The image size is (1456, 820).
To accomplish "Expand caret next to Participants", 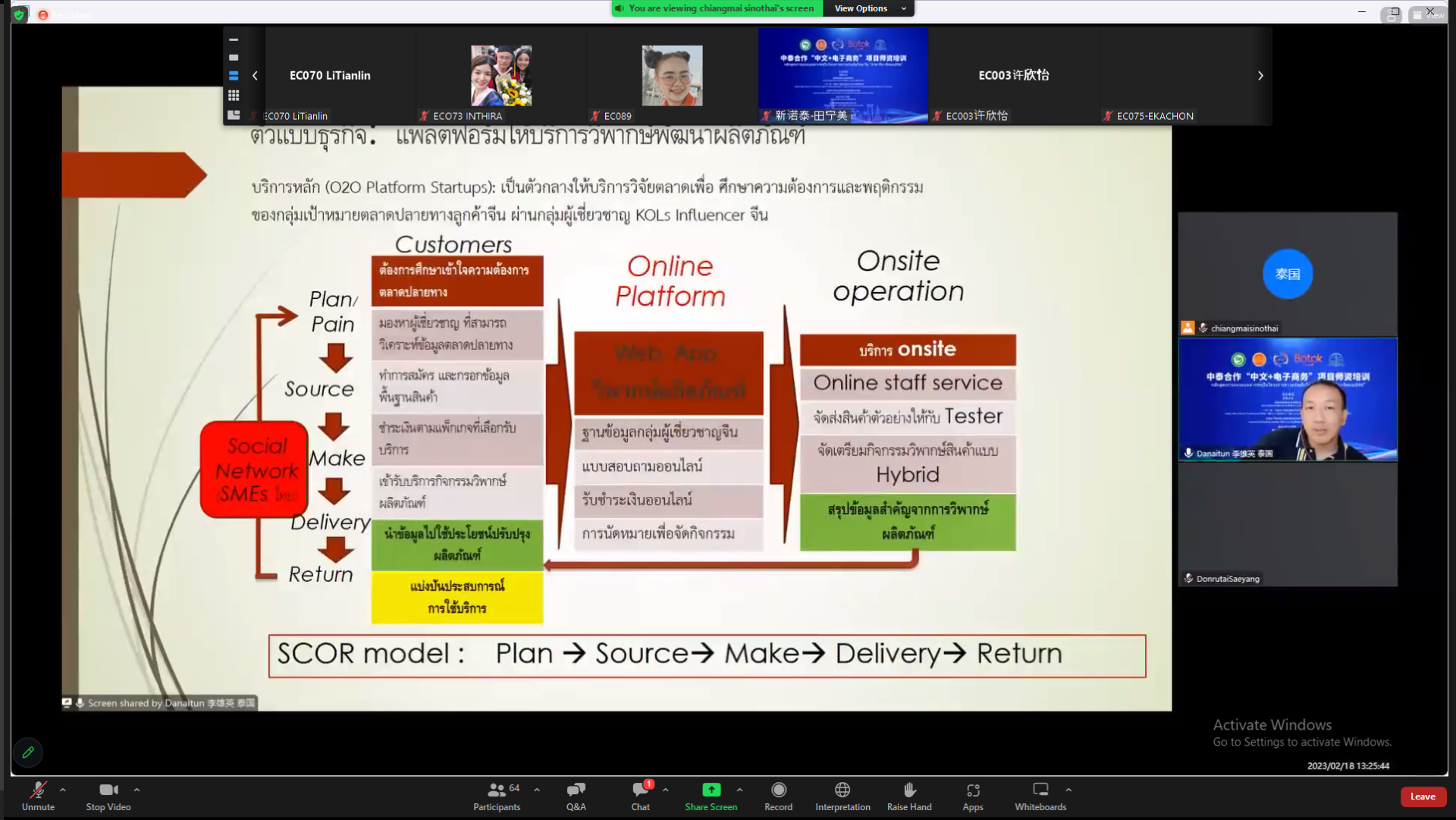I will [537, 790].
